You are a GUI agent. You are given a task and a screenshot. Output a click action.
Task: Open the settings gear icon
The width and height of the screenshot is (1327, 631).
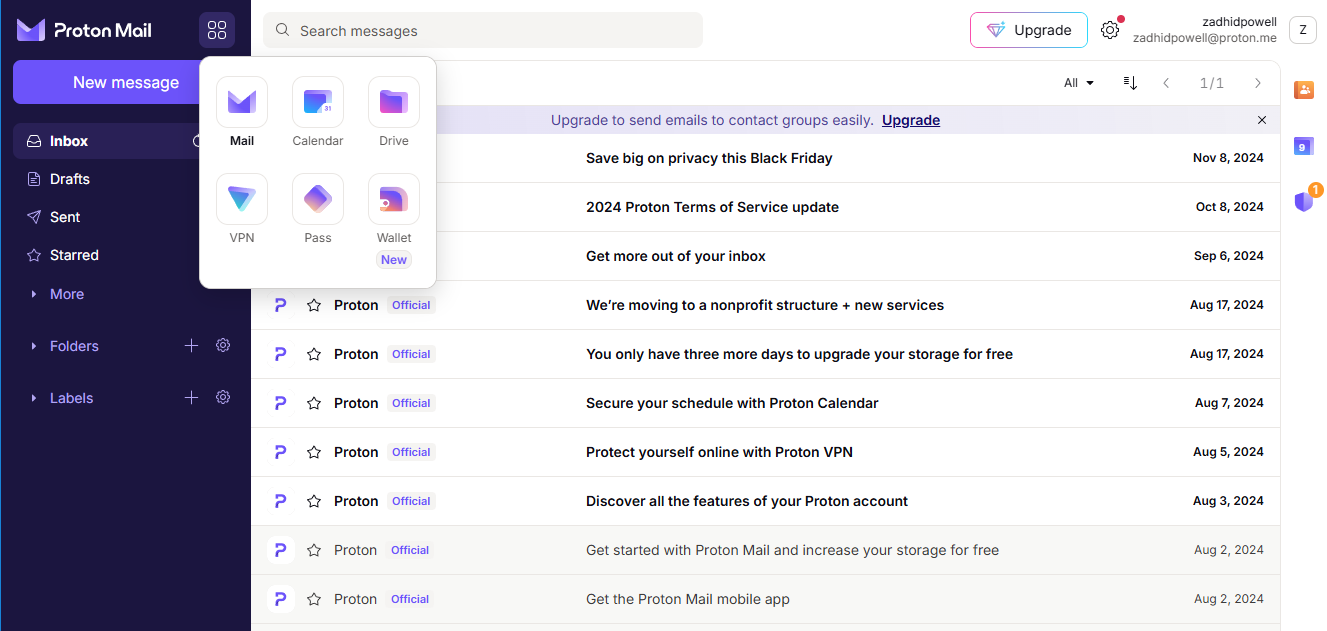tap(1110, 30)
